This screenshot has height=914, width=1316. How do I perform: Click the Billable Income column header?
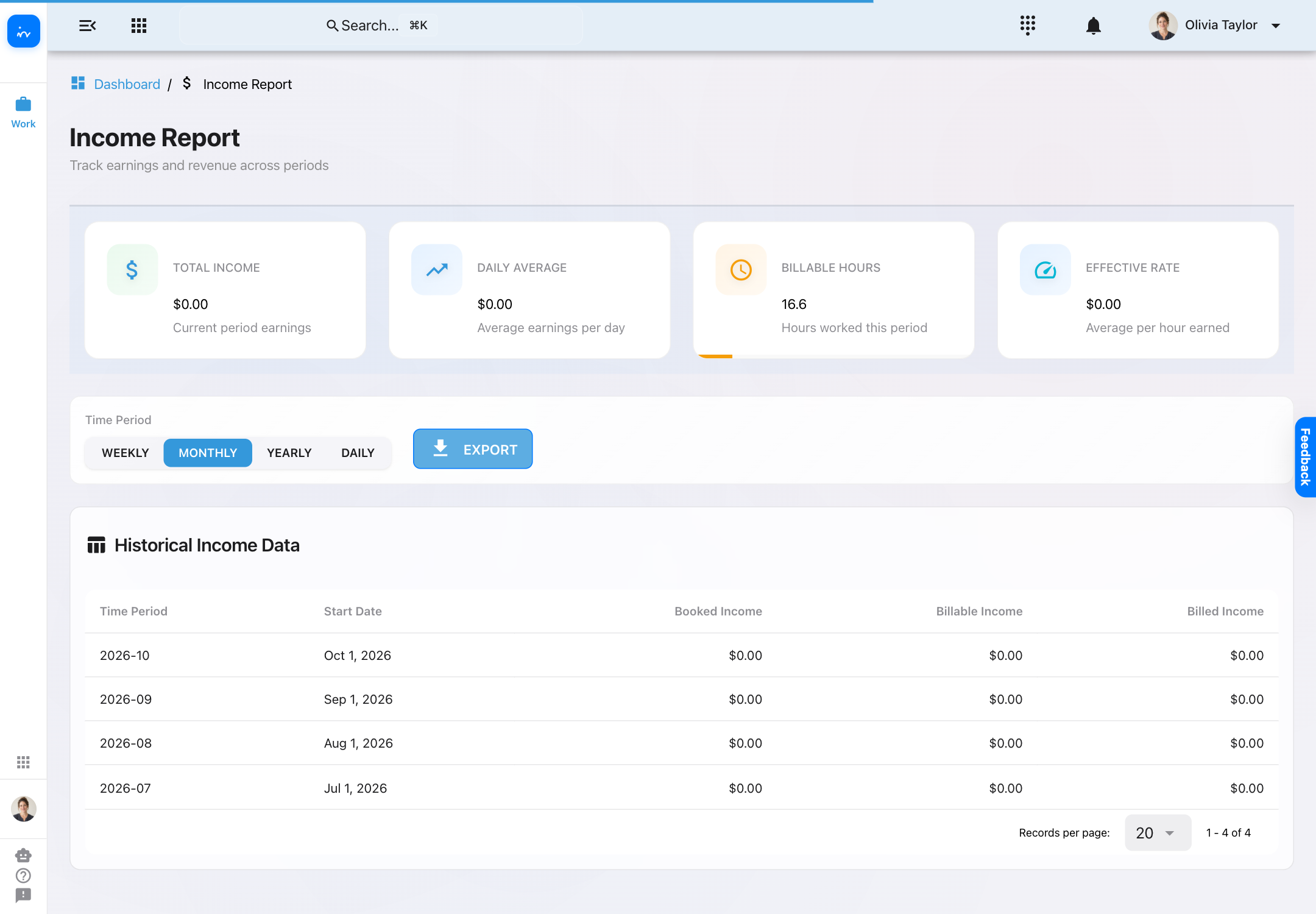click(x=979, y=611)
